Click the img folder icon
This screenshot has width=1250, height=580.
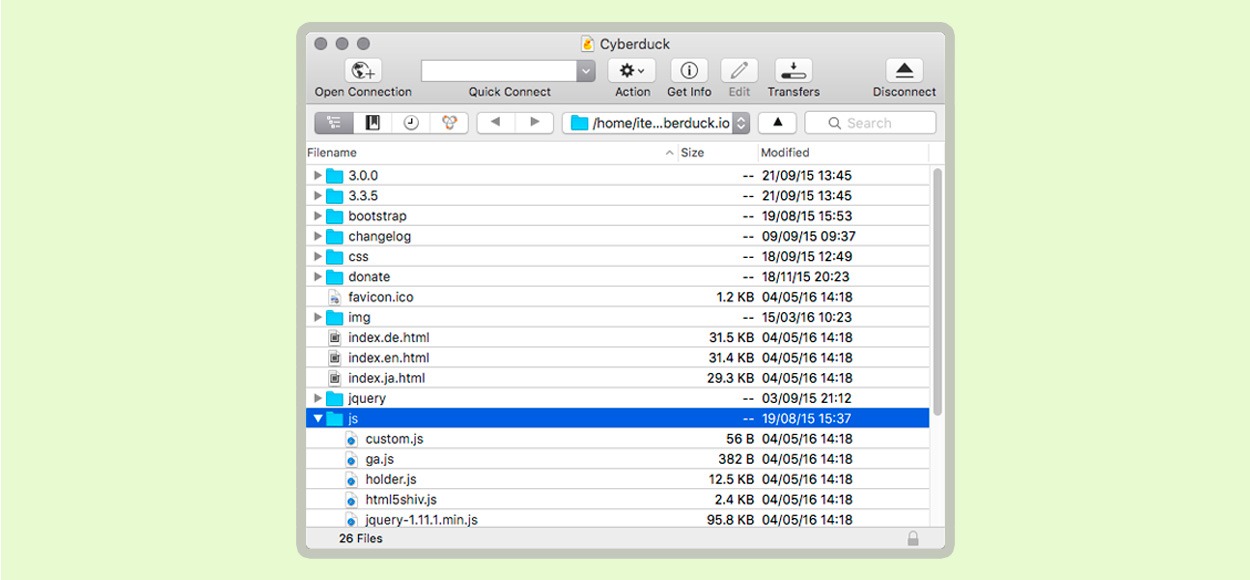pyautogui.click(x=335, y=317)
